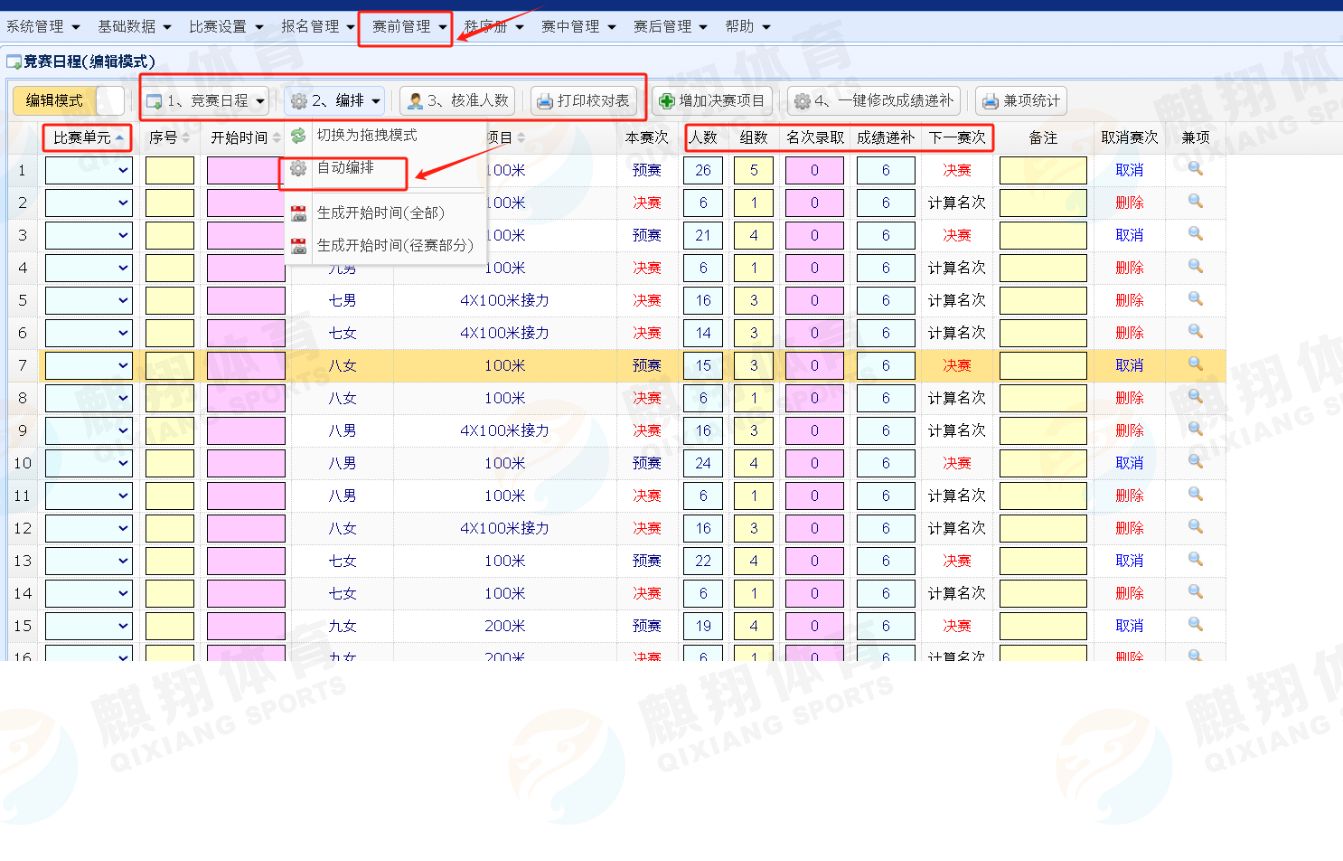Click 删除 link in row 5
The width and height of the screenshot is (1343, 861).
[x=1129, y=301]
